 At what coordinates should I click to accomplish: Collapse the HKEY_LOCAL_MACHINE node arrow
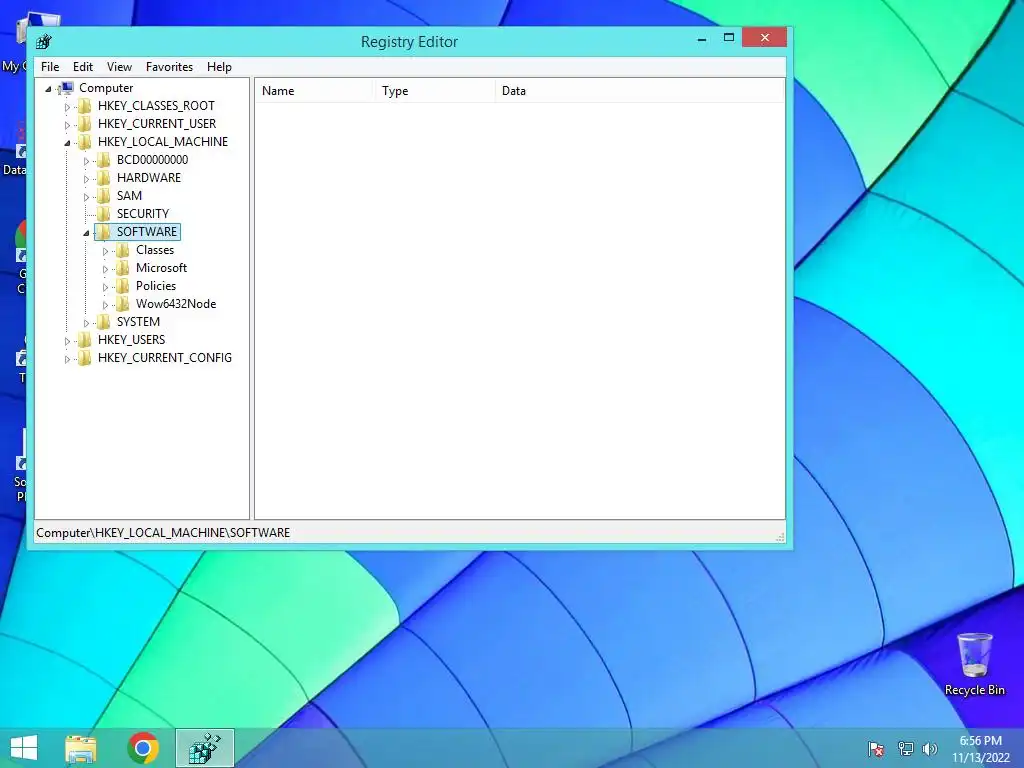[67, 143]
